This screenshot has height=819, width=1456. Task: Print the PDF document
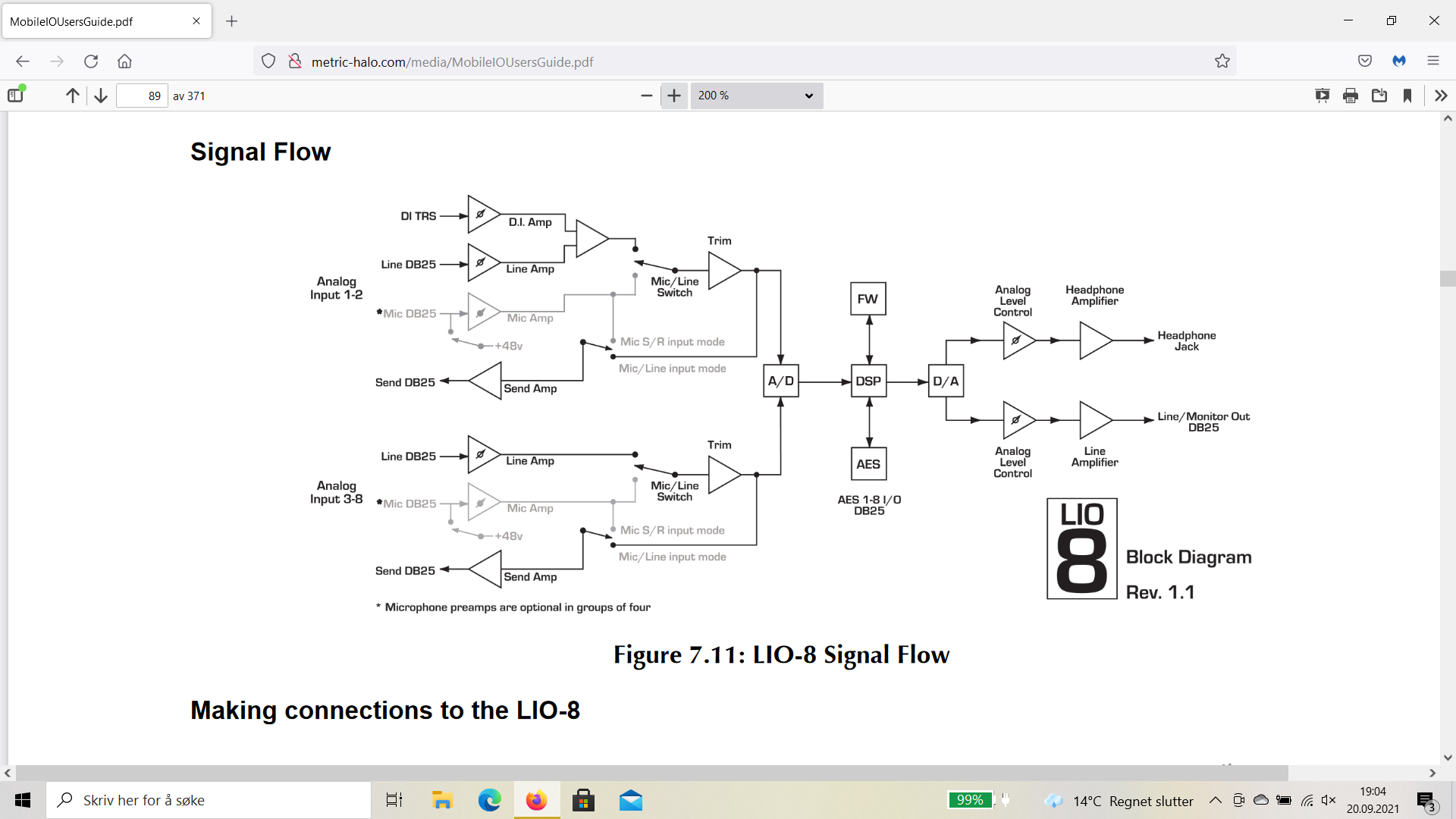click(x=1351, y=96)
